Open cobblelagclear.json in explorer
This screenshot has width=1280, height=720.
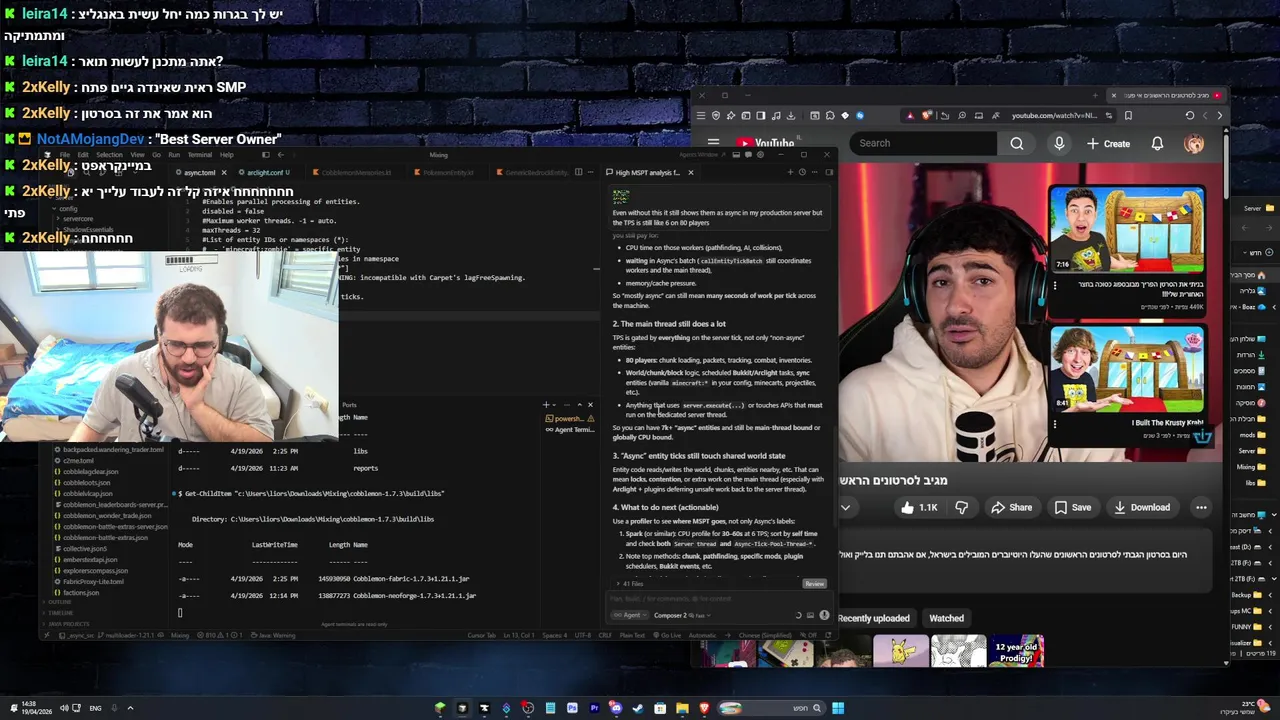point(90,472)
